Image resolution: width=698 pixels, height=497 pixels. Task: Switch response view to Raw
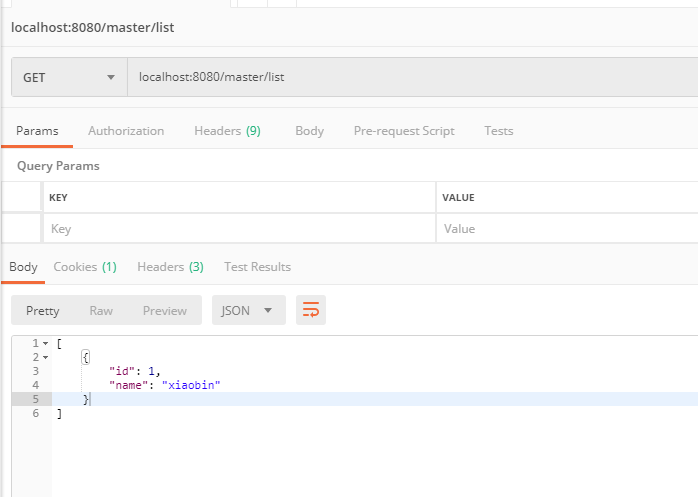coord(101,310)
